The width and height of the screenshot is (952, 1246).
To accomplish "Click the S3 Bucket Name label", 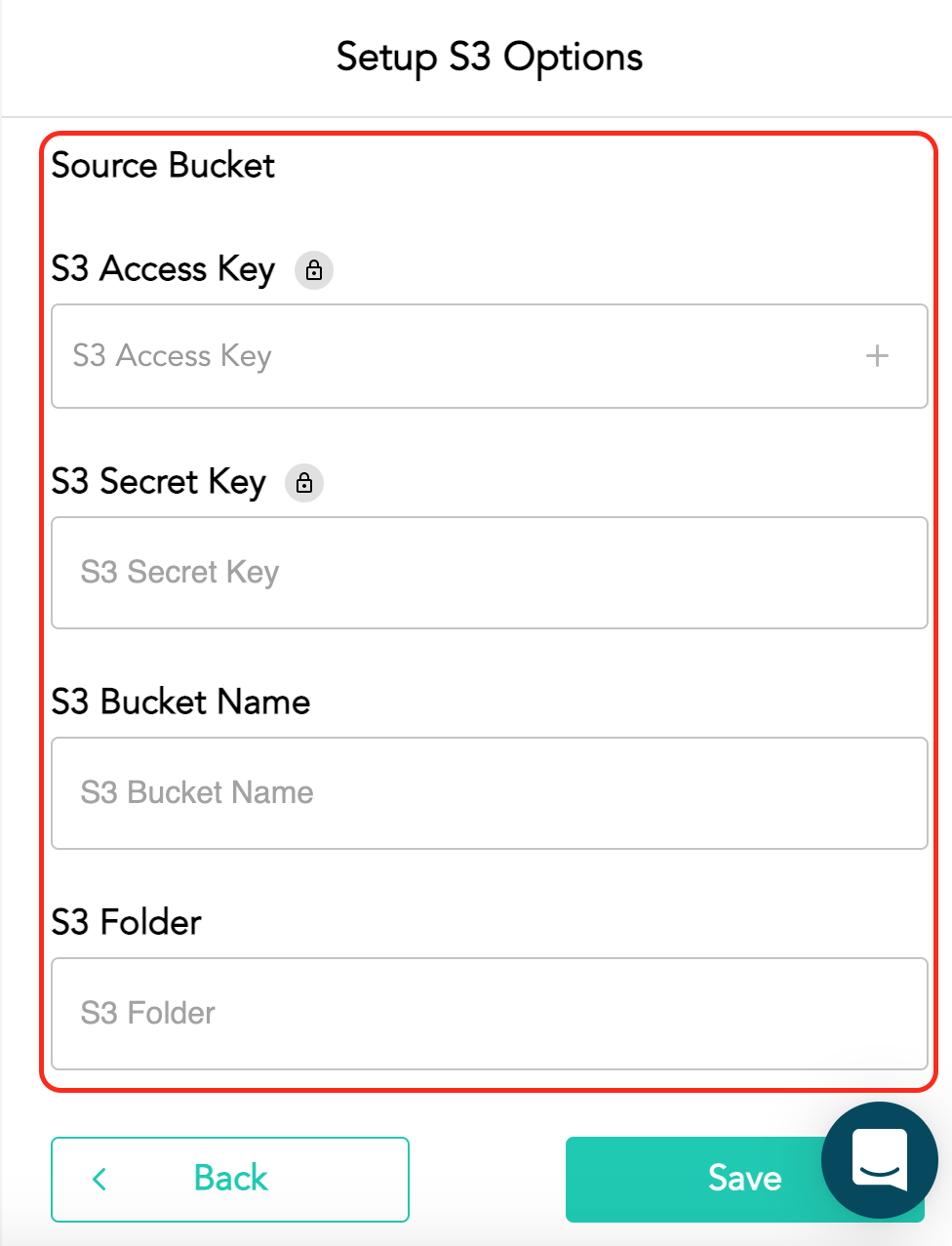I will tap(180, 703).
